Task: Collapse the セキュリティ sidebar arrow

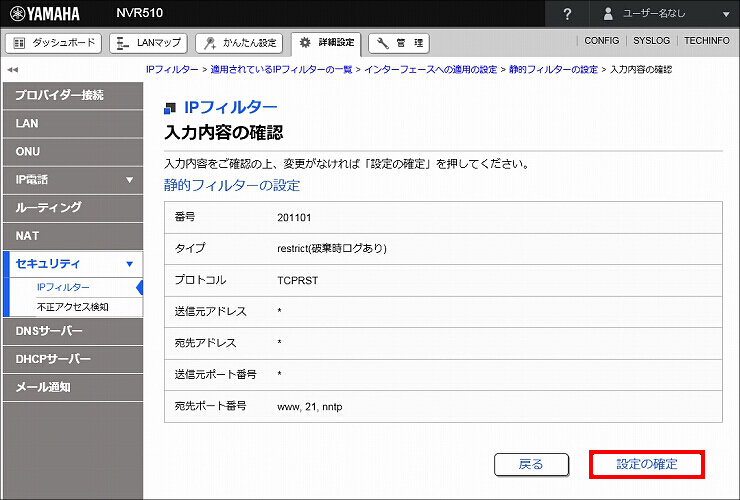Action: [130, 264]
